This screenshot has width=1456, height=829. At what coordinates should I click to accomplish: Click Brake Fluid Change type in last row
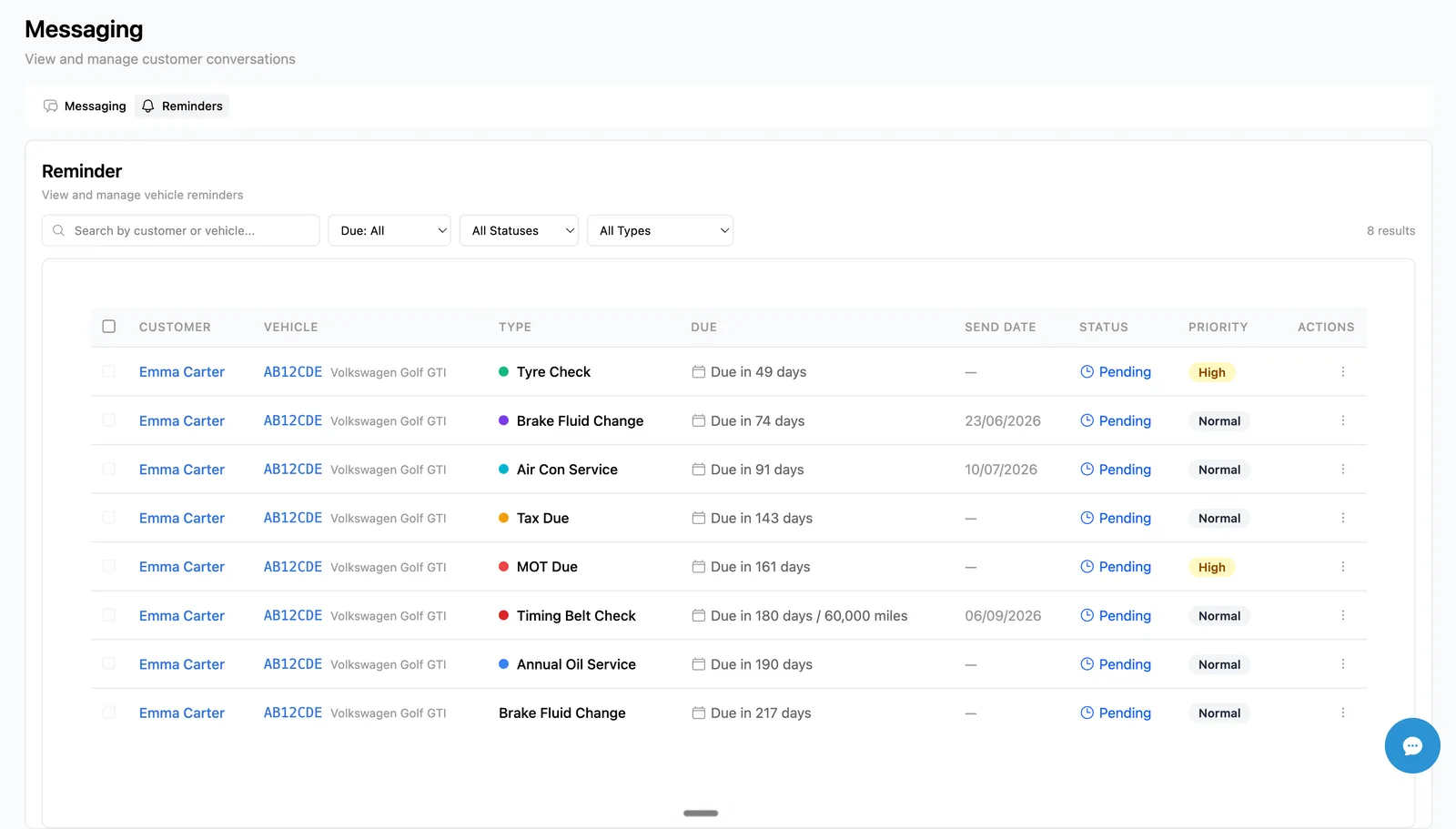point(562,713)
